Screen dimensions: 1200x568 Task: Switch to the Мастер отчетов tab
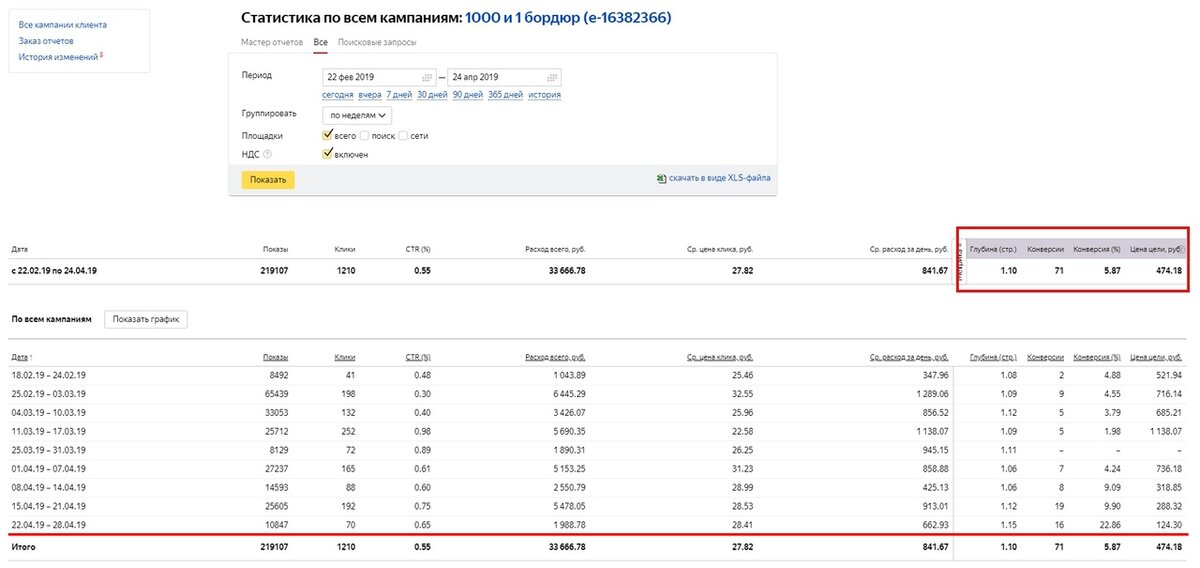coord(271,42)
